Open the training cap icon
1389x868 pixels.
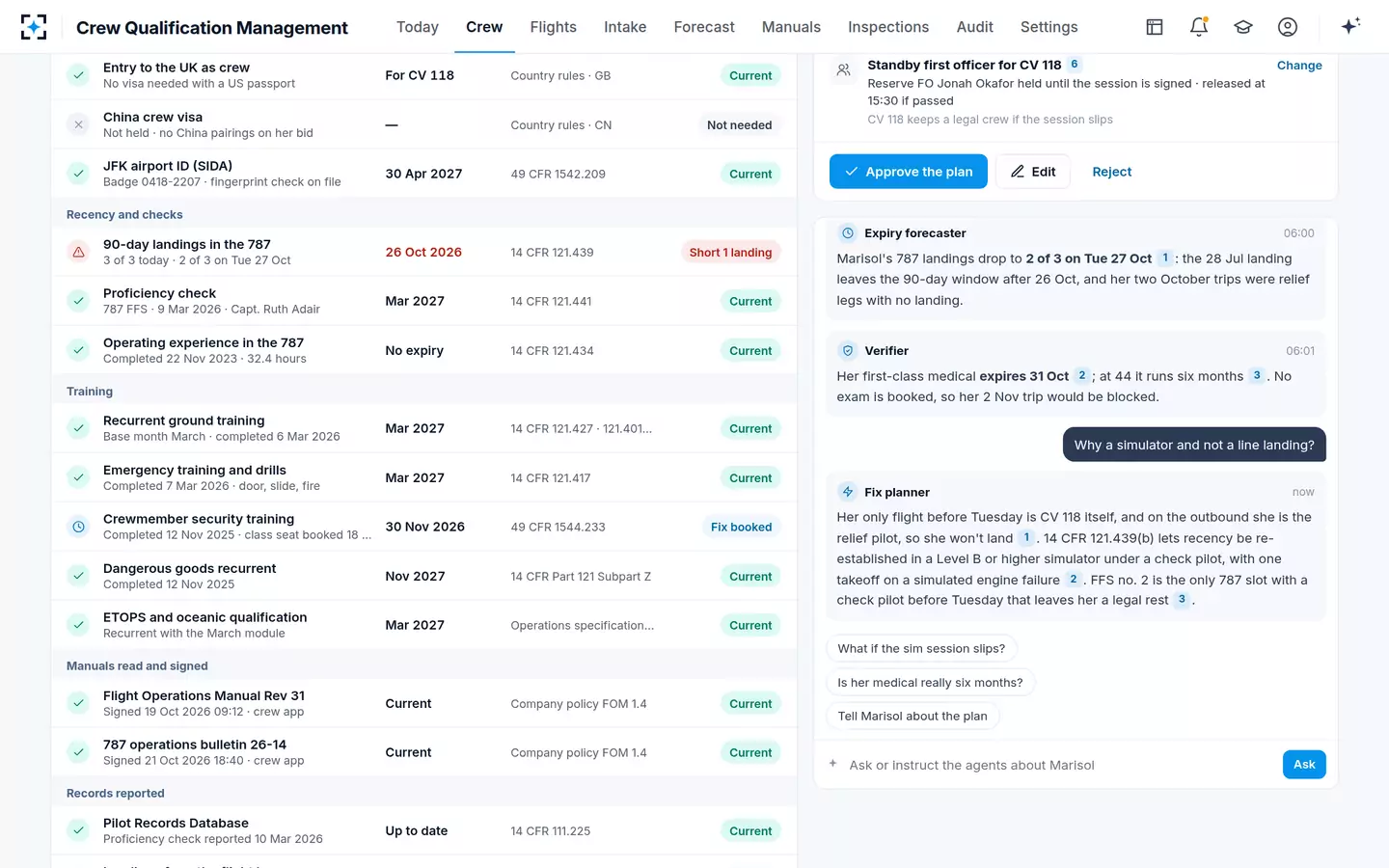pos(1243,27)
